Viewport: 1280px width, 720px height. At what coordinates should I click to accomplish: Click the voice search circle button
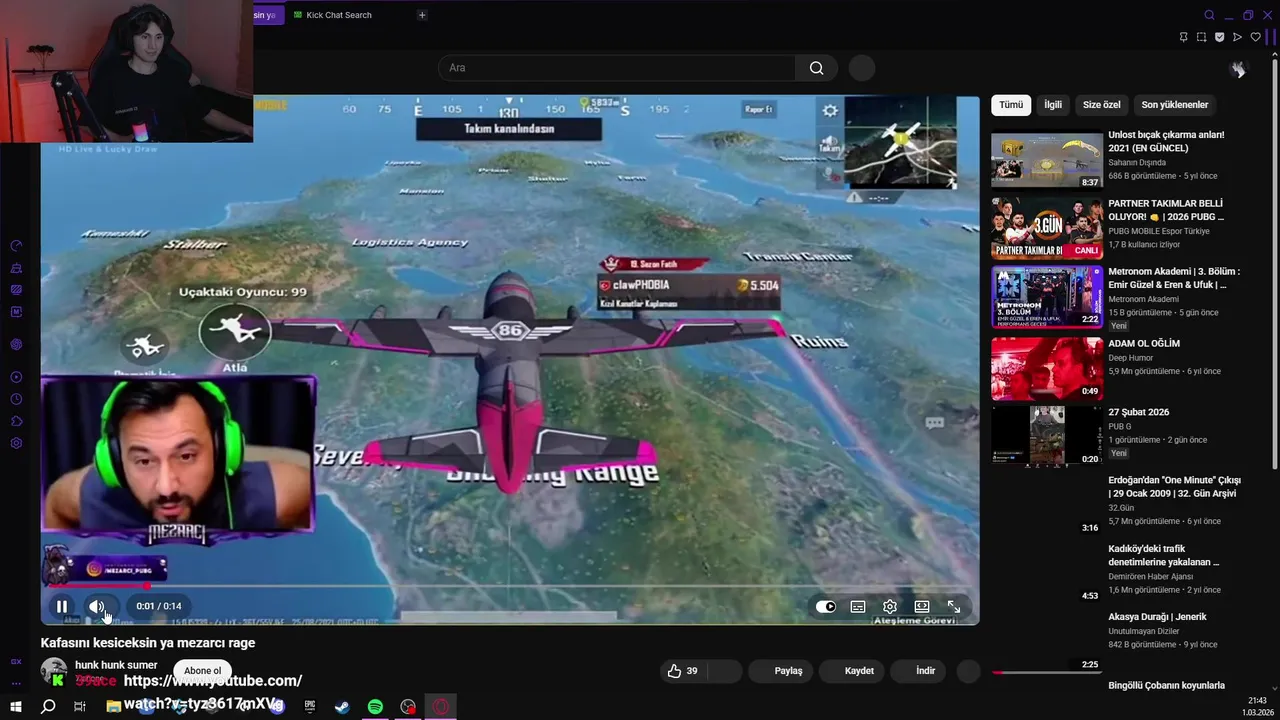click(x=862, y=68)
